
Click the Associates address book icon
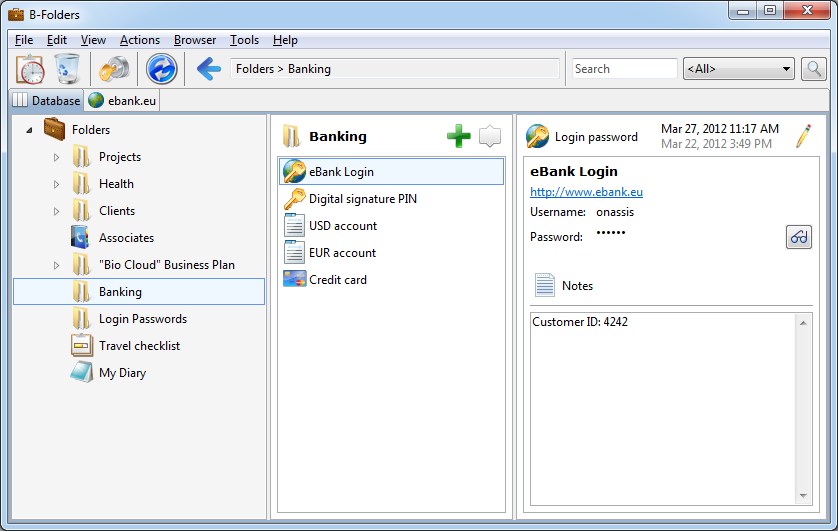coord(80,238)
